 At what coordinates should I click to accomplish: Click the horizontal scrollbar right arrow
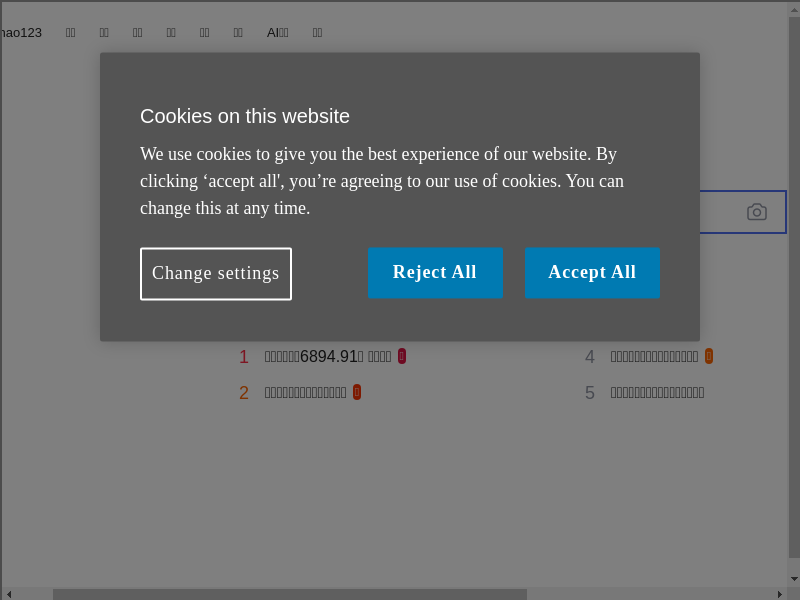(x=779, y=594)
